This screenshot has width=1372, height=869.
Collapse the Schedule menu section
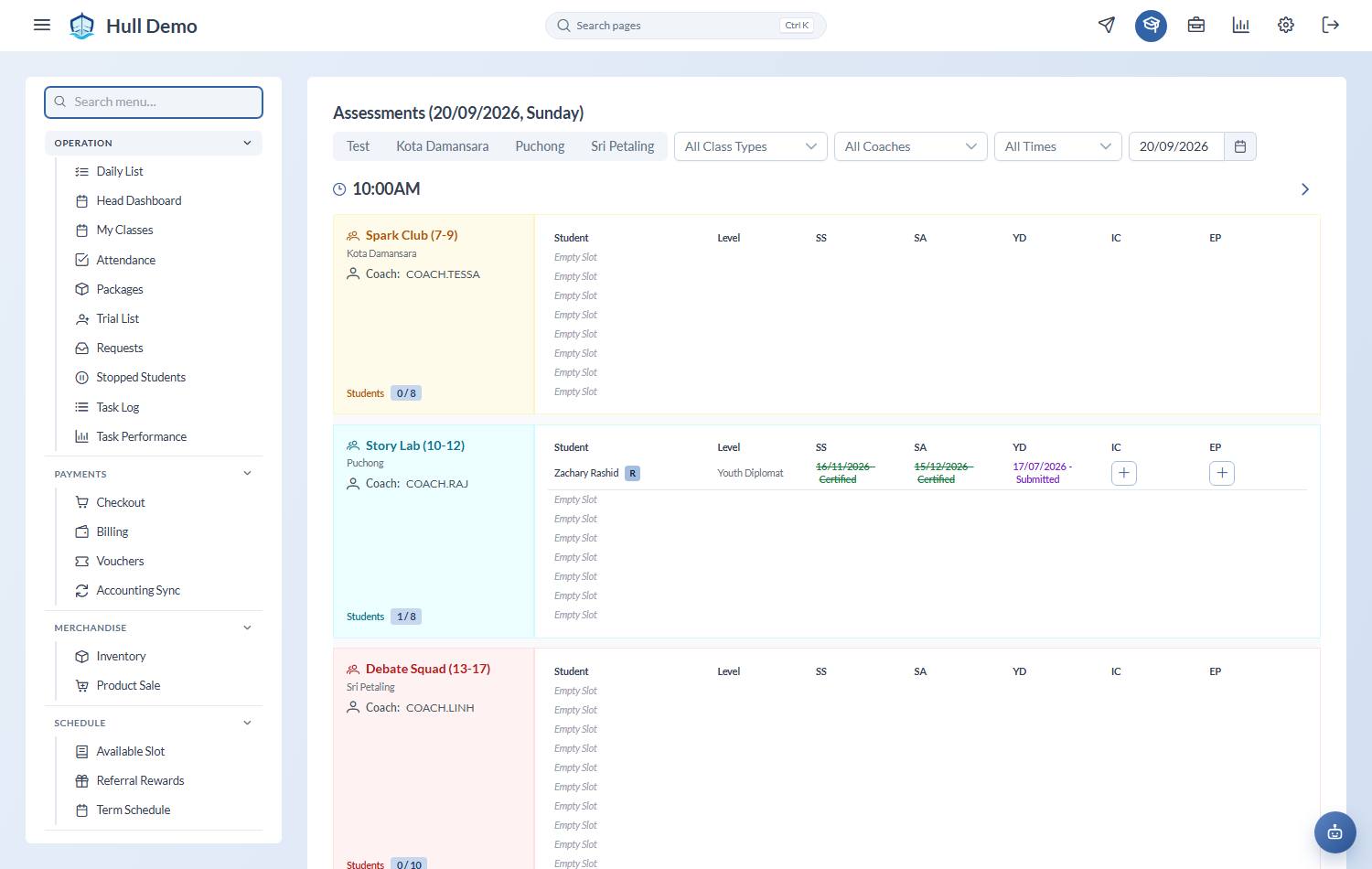click(x=154, y=723)
